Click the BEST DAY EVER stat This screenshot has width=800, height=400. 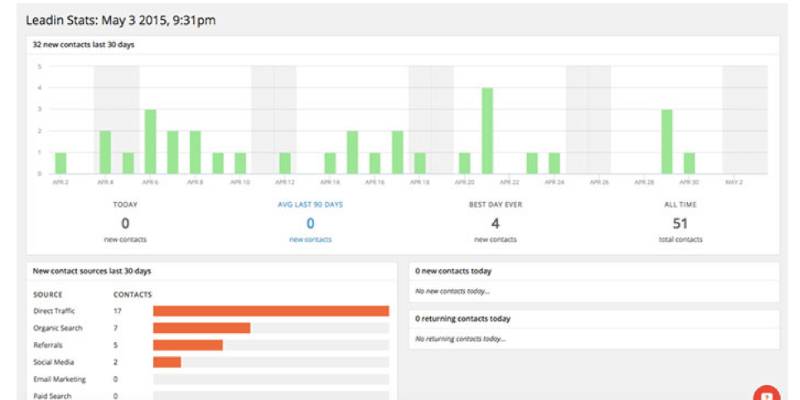(x=495, y=222)
